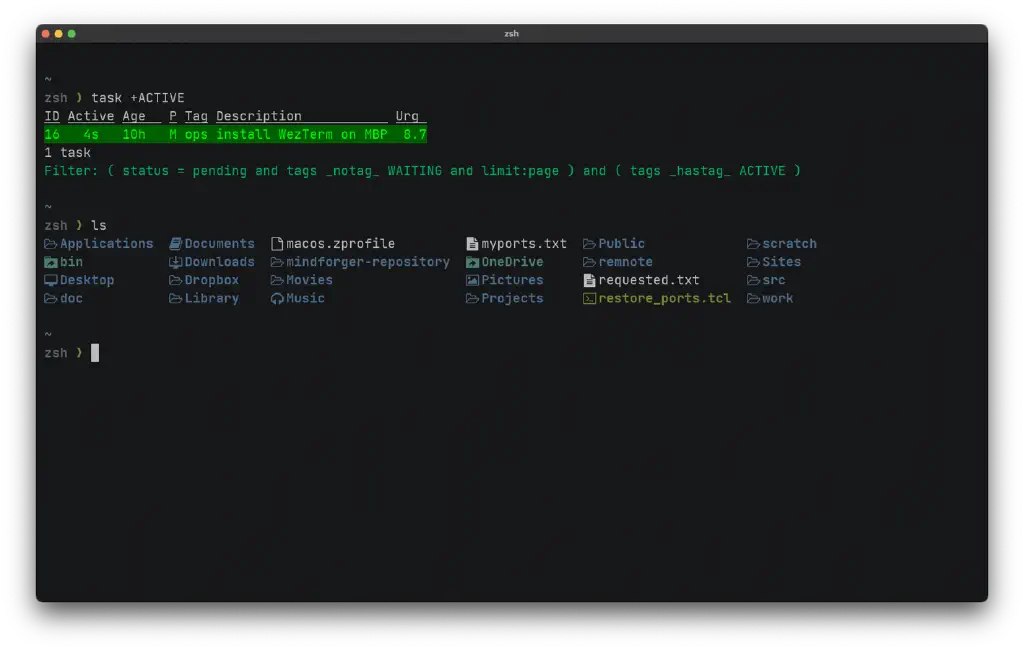Click the icon beside bin
1024x650 pixels.
[50, 262]
